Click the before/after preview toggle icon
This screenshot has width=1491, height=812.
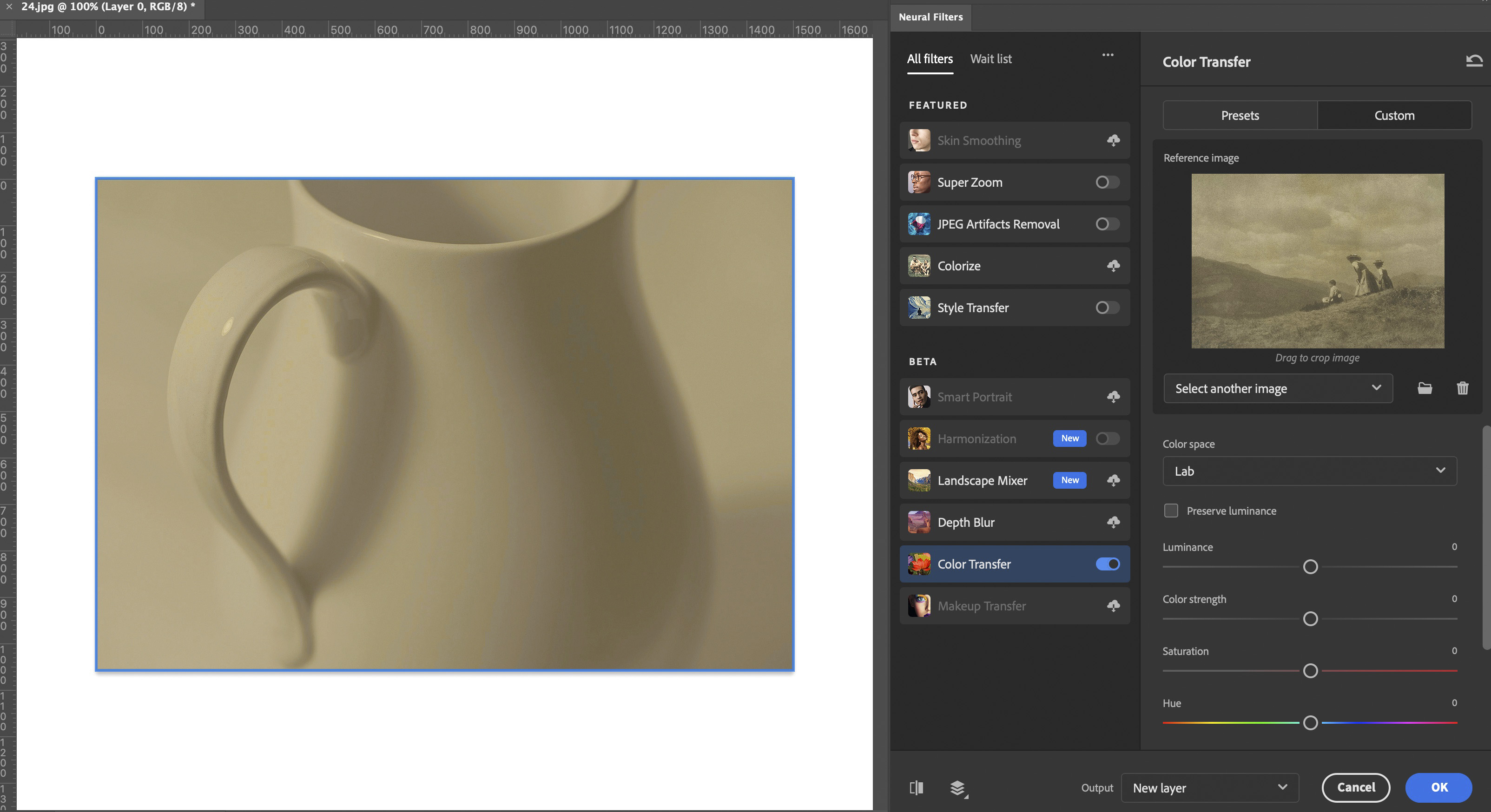[x=916, y=787]
